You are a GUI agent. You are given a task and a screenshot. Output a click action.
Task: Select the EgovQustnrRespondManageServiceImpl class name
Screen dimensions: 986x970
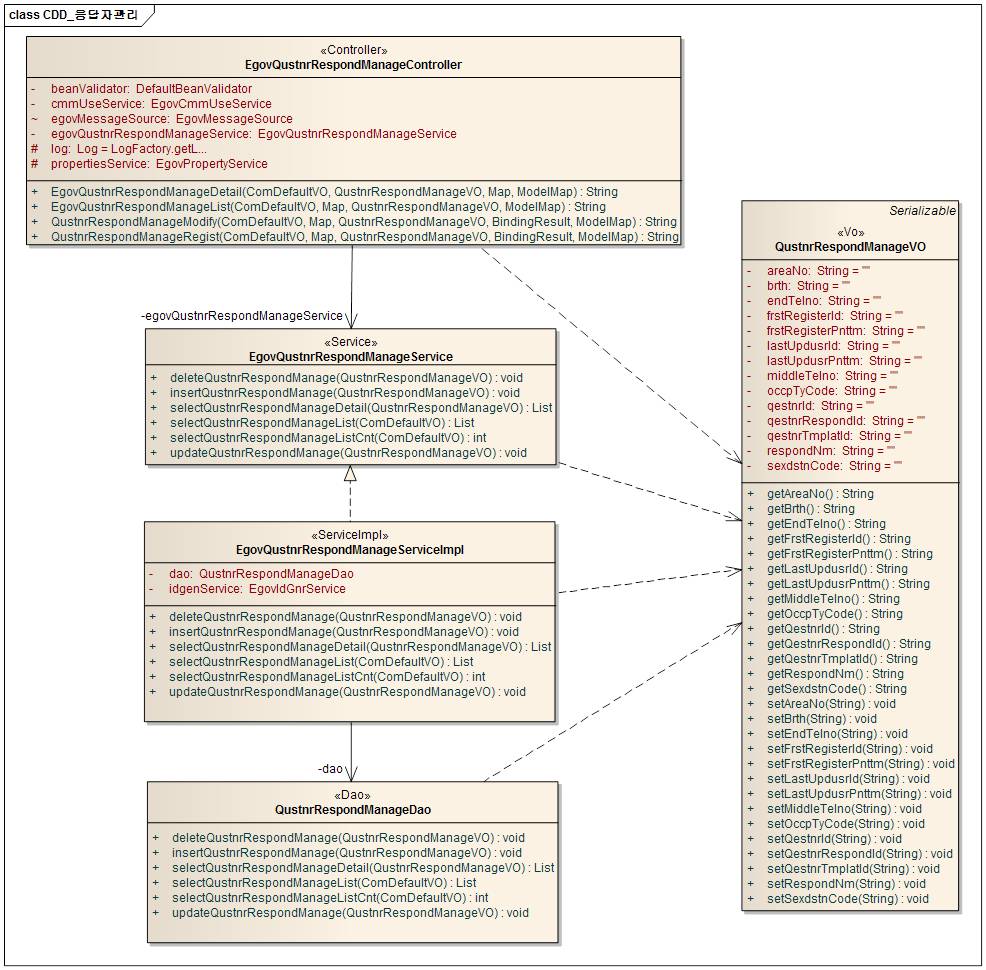pyautogui.click(x=350, y=550)
